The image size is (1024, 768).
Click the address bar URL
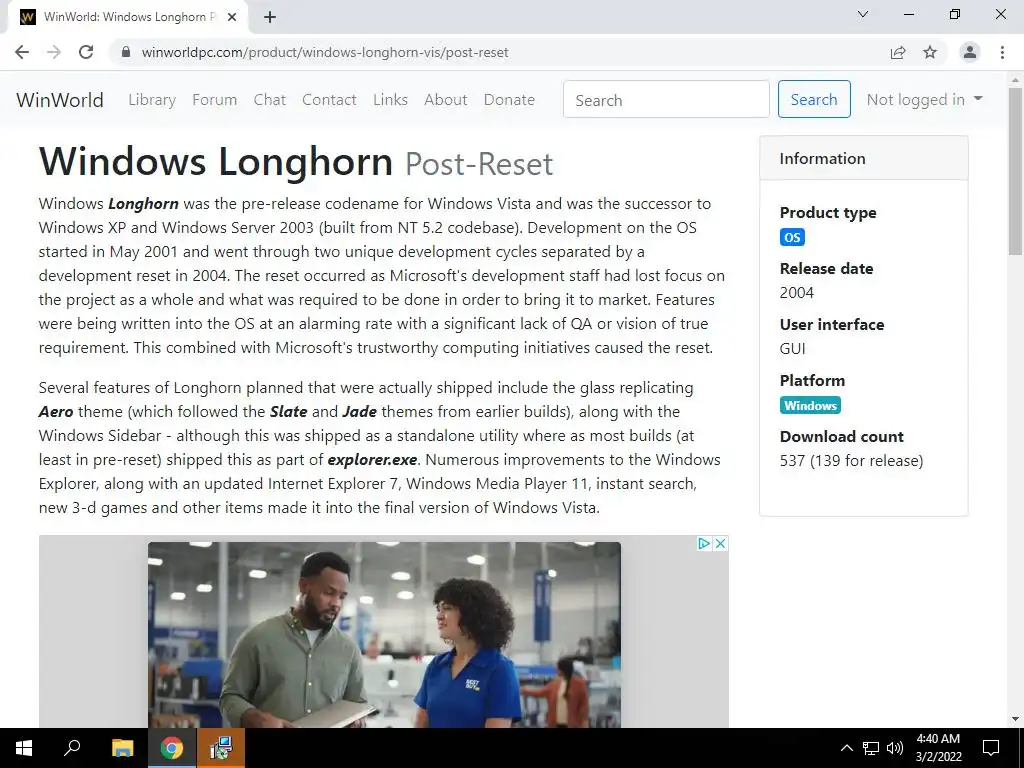click(x=325, y=52)
